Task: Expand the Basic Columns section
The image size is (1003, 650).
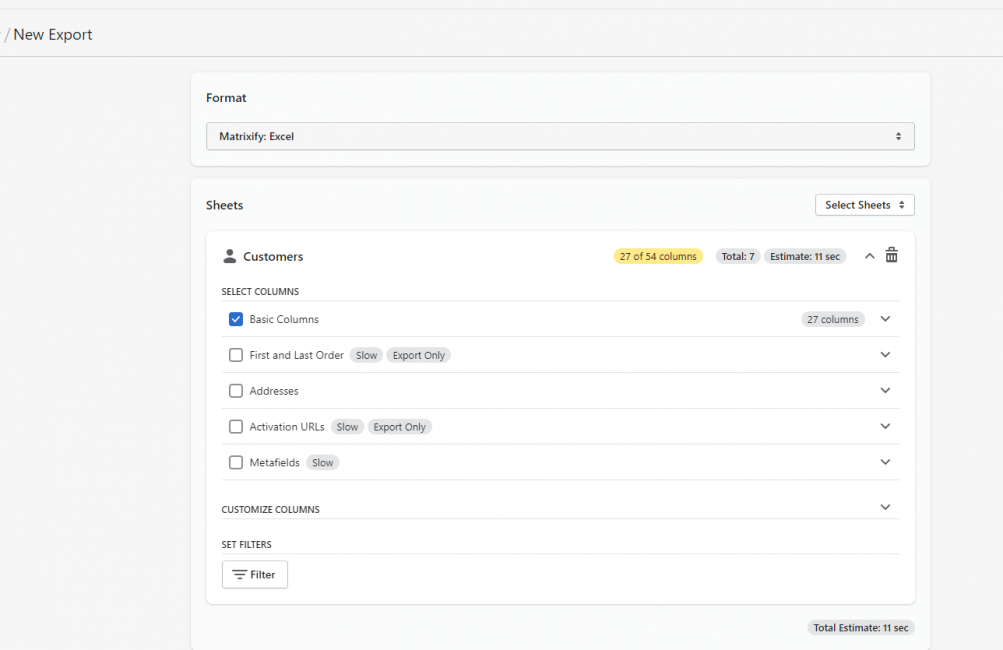Action: [x=885, y=318]
